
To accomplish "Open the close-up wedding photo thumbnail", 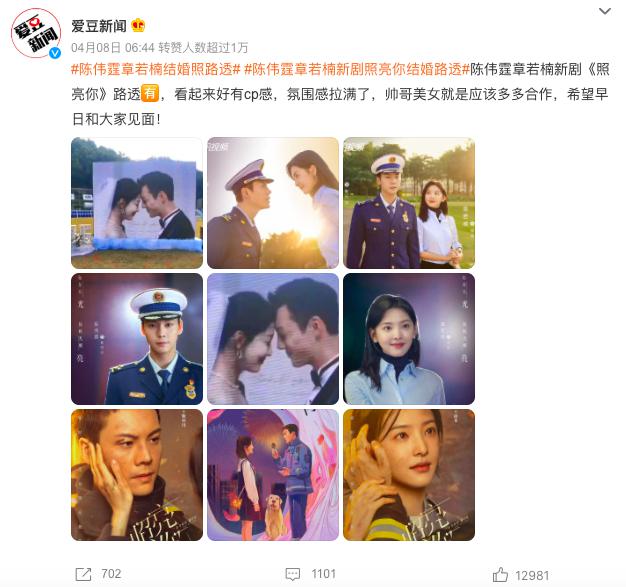I will click(273, 339).
